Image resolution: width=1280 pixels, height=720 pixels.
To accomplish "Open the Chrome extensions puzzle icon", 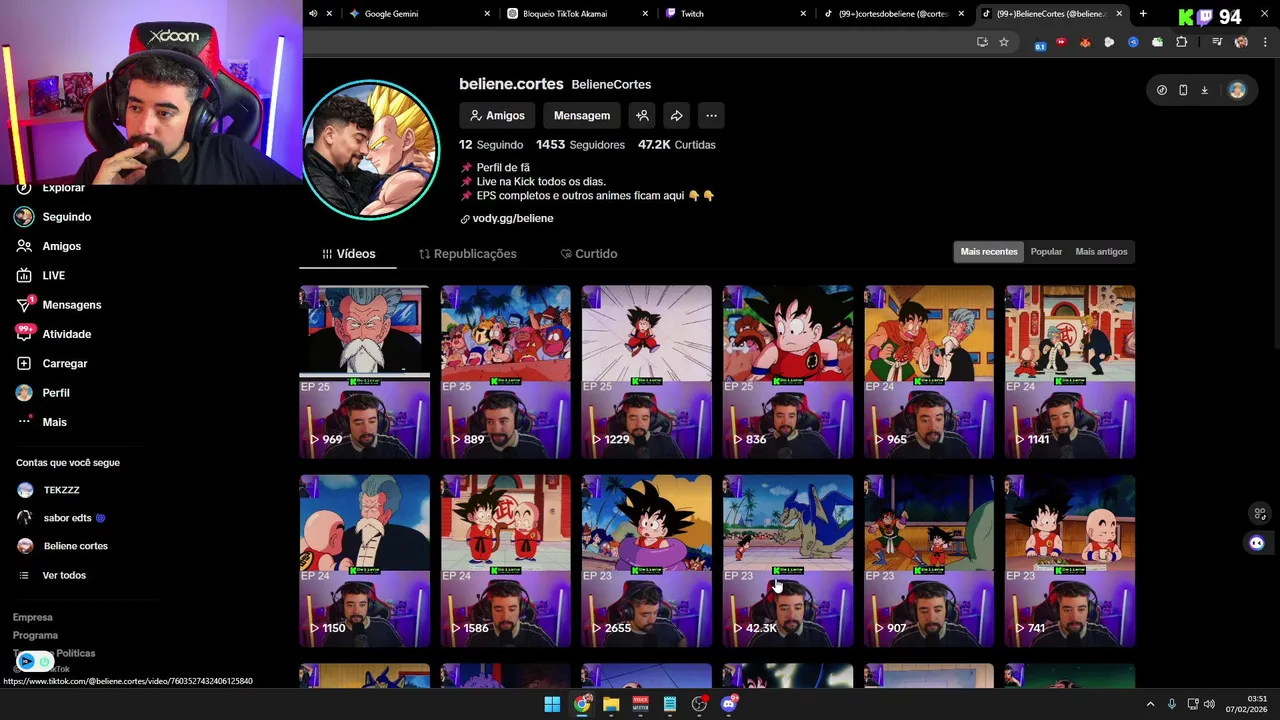I will (x=1181, y=42).
